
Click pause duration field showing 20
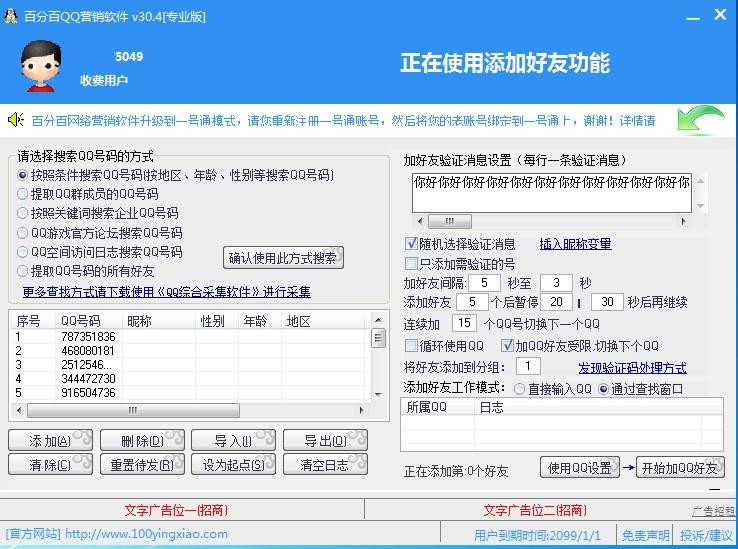coord(556,302)
